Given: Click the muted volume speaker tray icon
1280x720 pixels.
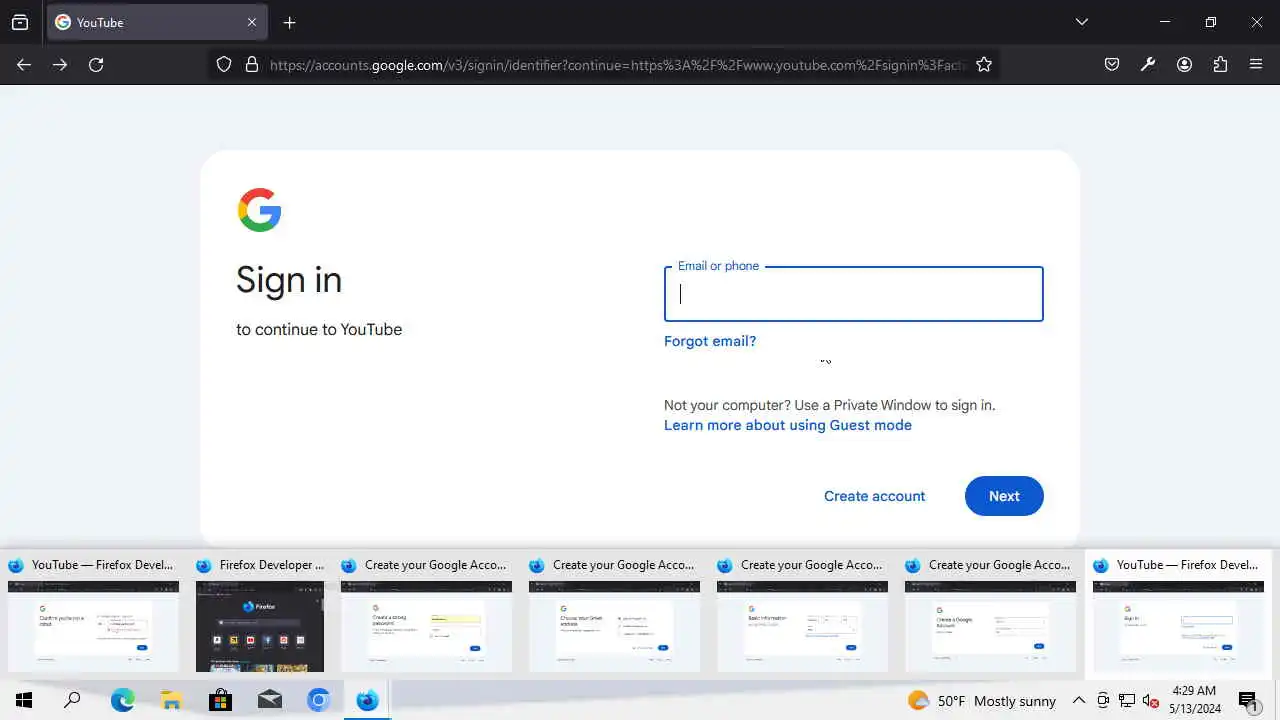Looking at the screenshot, I should 1151,701.
